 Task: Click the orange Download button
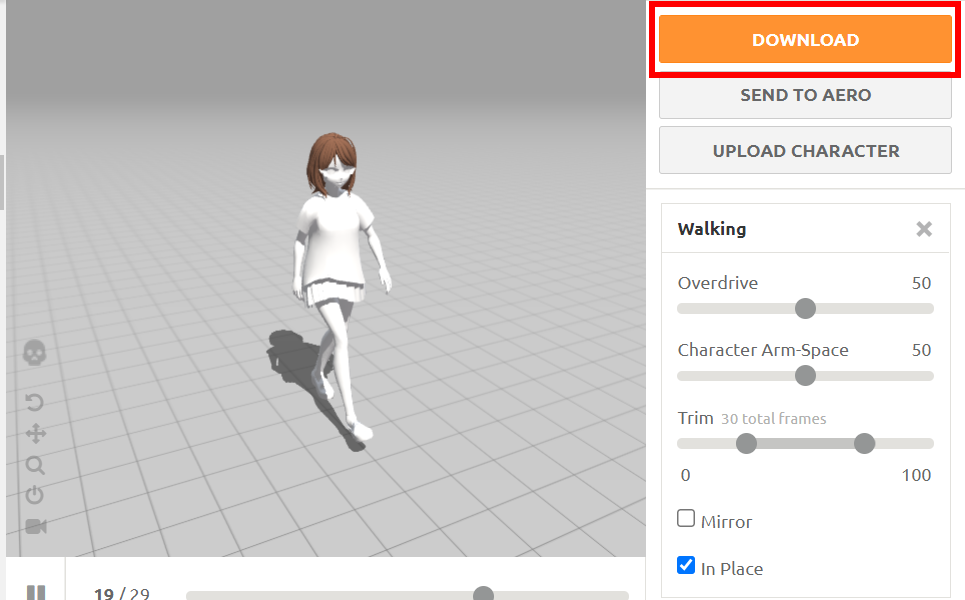(x=805, y=40)
